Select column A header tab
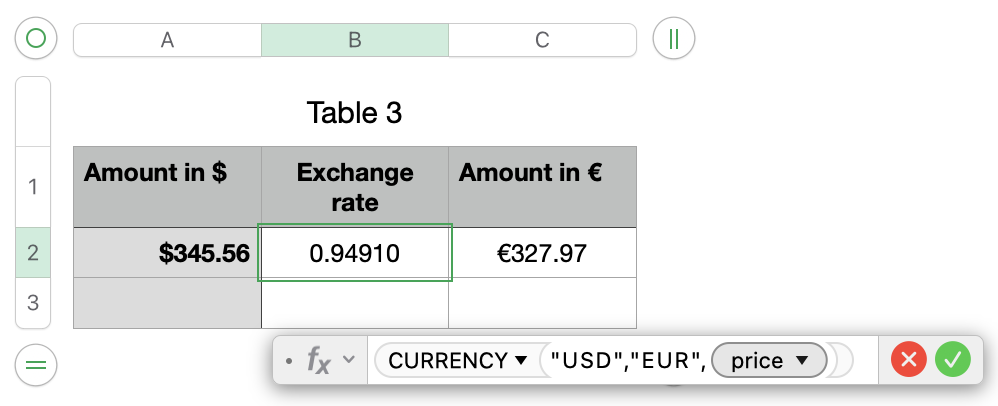The width and height of the screenshot is (998, 406). (167, 40)
